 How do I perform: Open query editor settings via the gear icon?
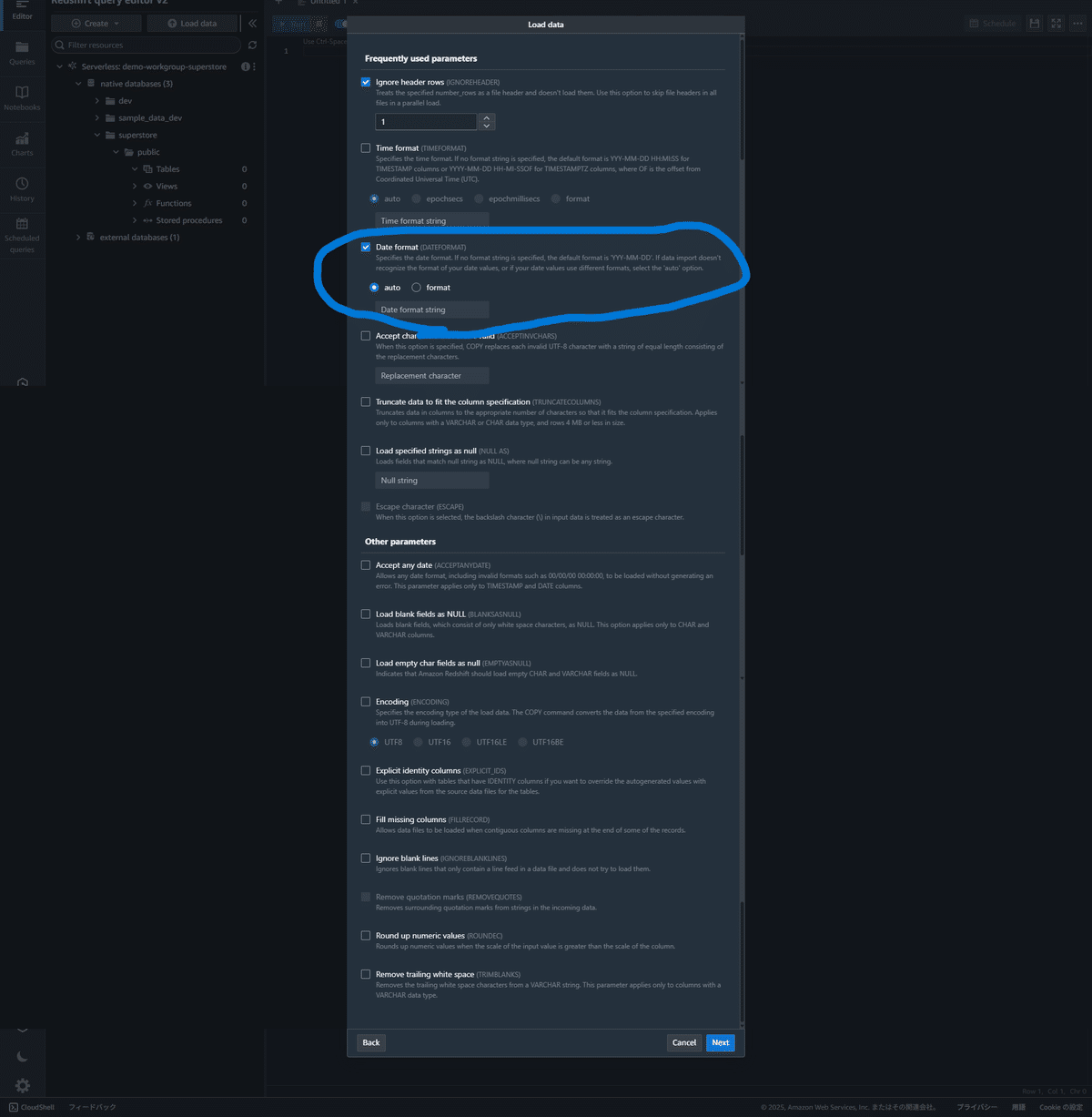[x=22, y=1085]
